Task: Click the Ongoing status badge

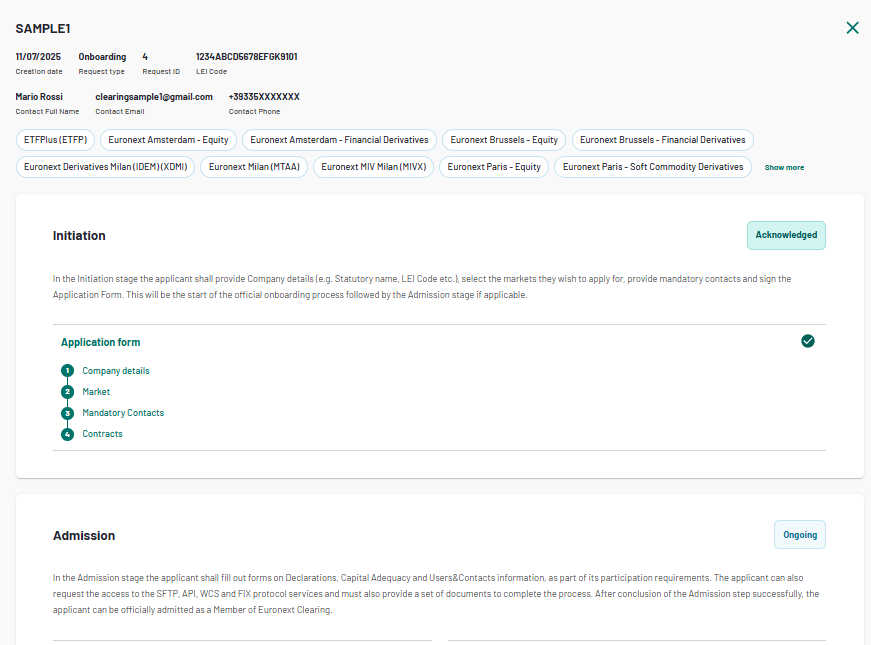Action: [x=800, y=534]
